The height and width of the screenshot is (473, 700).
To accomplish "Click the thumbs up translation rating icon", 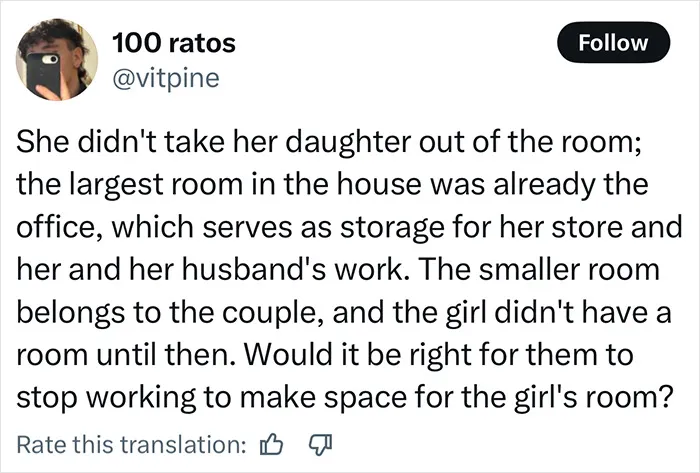I will coord(271,444).
